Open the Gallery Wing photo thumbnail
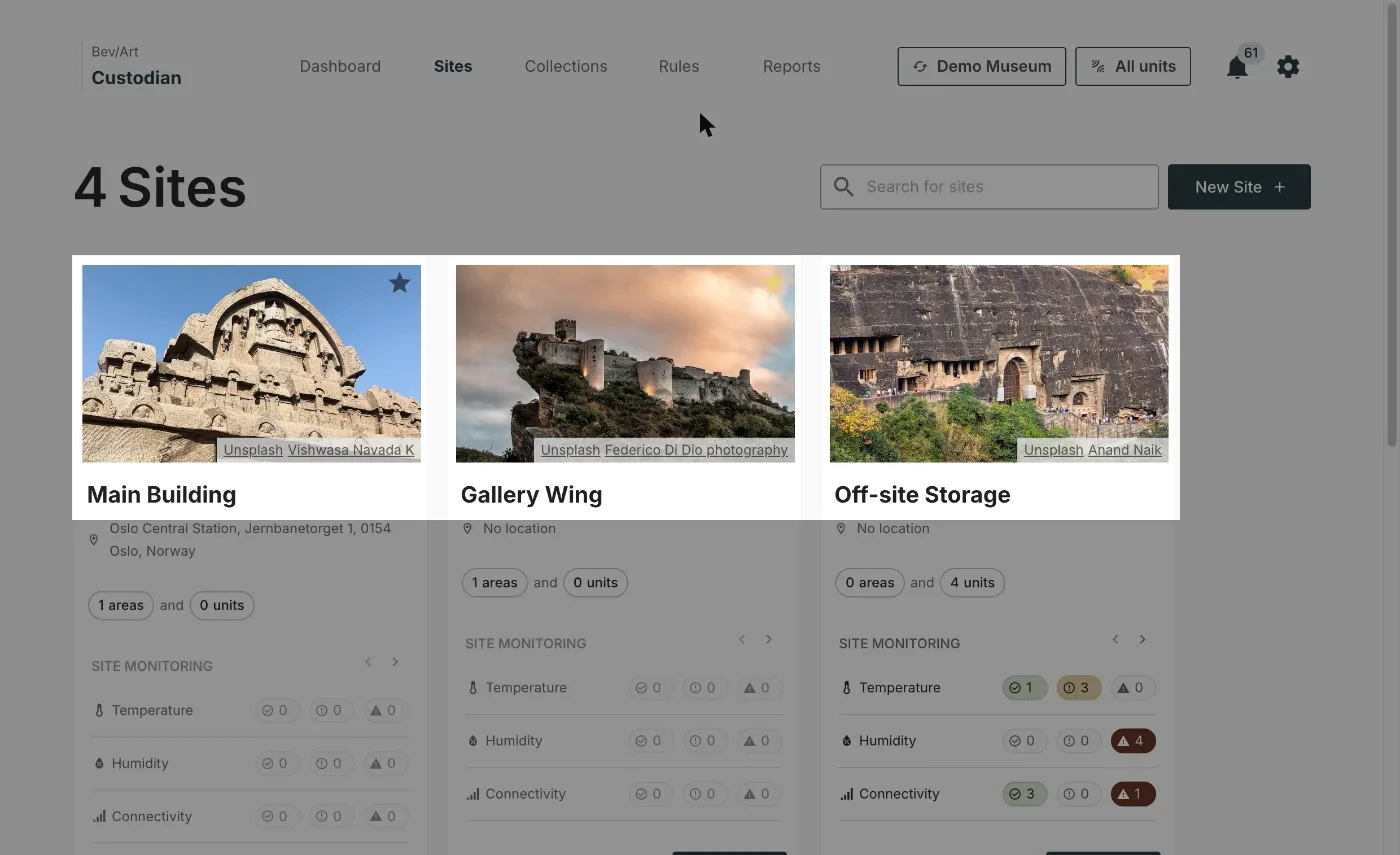The height and width of the screenshot is (855, 1400). [625, 363]
